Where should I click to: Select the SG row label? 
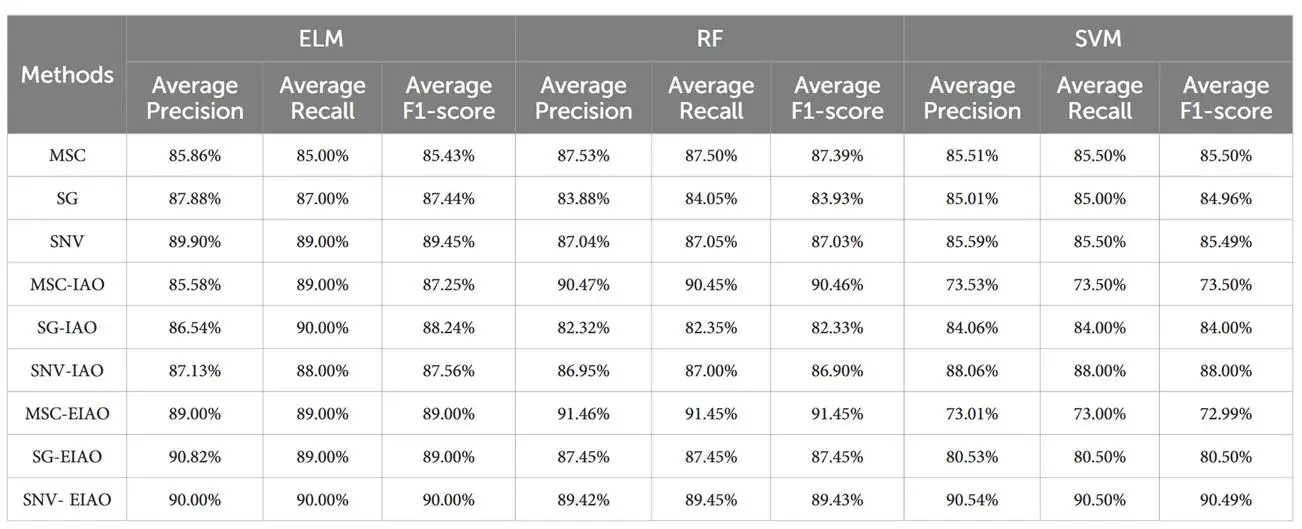(67, 199)
